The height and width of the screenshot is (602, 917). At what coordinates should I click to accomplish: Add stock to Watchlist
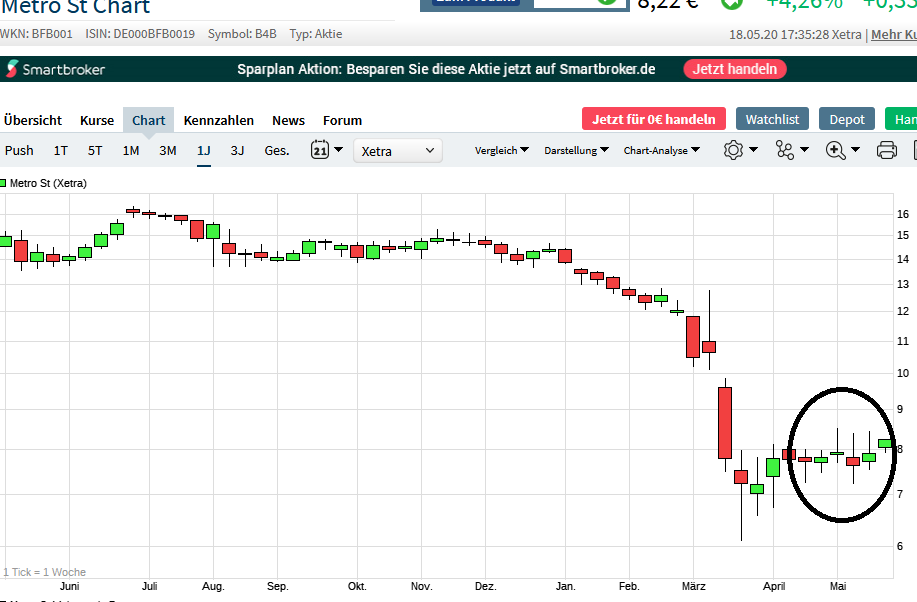click(772, 119)
